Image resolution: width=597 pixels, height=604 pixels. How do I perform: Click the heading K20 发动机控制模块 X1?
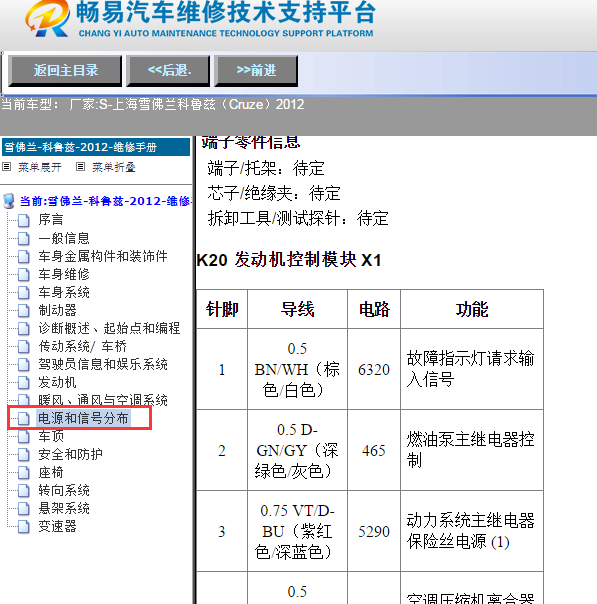click(289, 260)
